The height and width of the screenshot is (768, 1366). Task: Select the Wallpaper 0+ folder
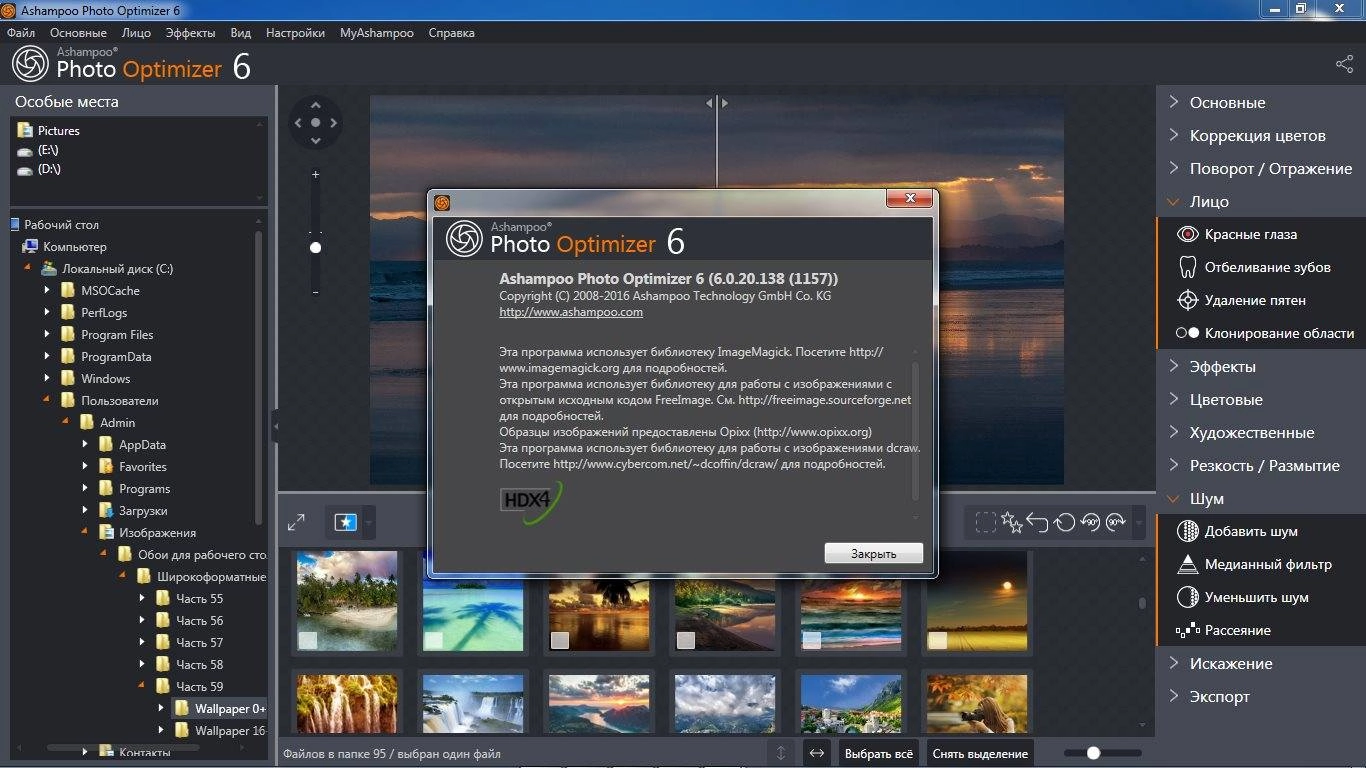pyautogui.click(x=221, y=708)
